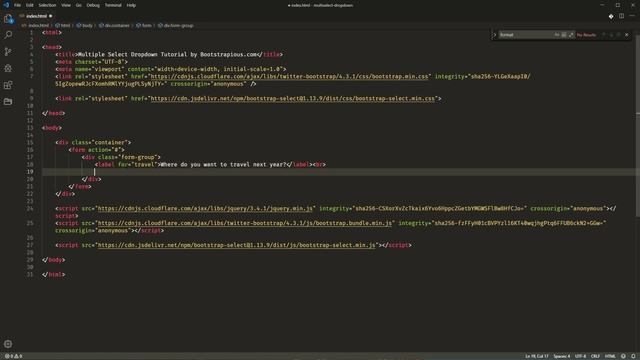Change language mode HTML in status bar
The height and width of the screenshot is (360, 640).
pos(610,356)
